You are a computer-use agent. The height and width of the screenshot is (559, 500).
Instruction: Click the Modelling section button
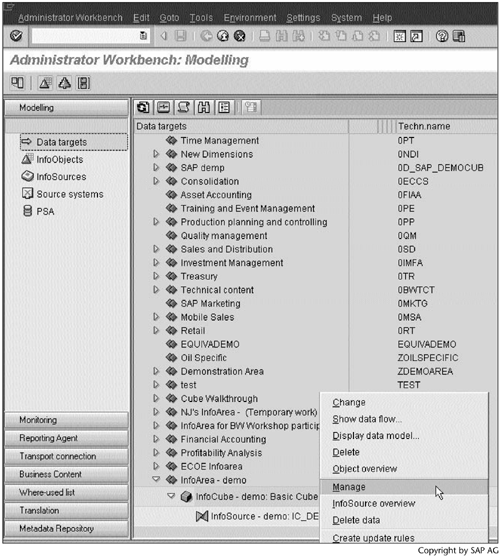coord(66,108)
